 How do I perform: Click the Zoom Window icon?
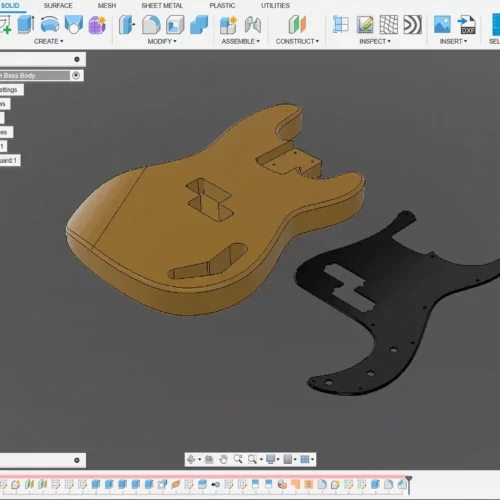(252, 459)
